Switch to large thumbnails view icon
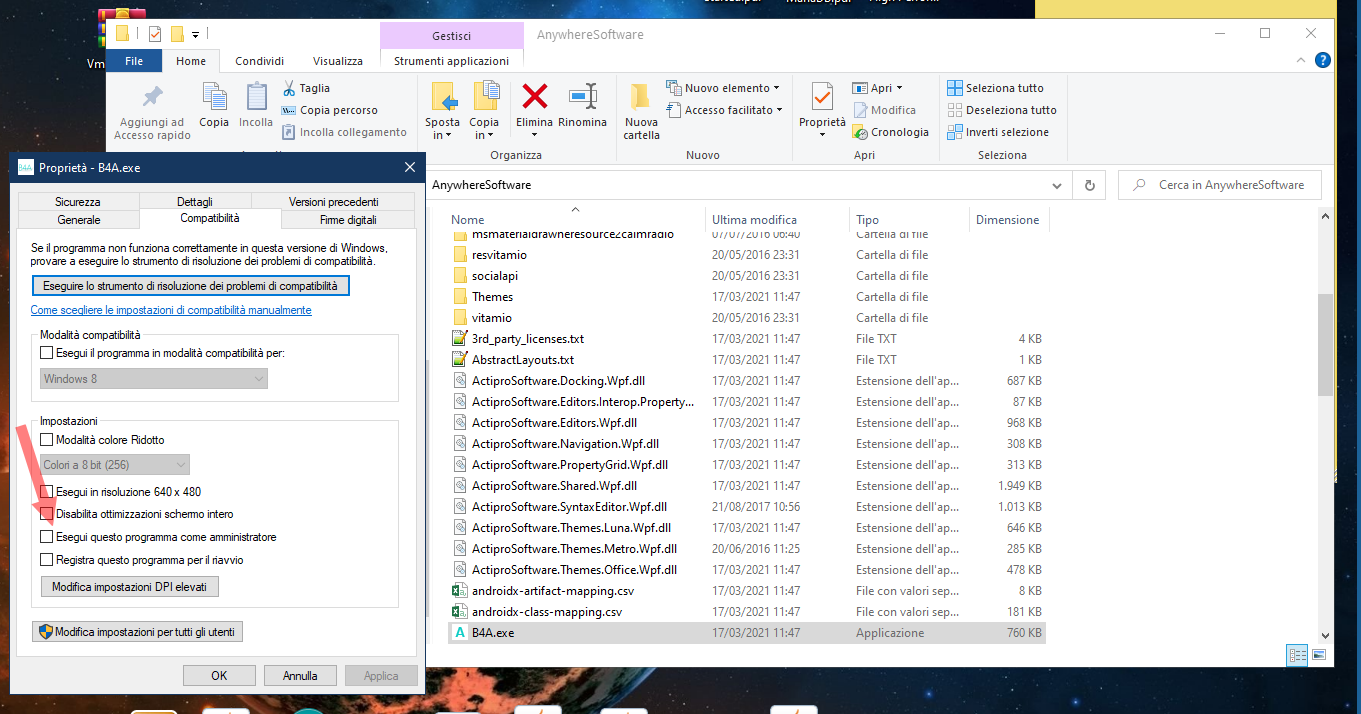The width and height of the screenshot is (1361, 714). (x=1319, y=655)
